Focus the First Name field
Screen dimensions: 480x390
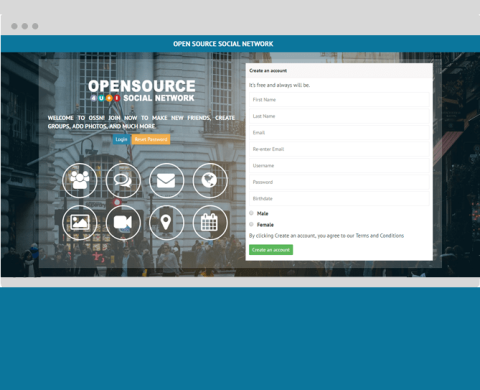tap(339, 100)
